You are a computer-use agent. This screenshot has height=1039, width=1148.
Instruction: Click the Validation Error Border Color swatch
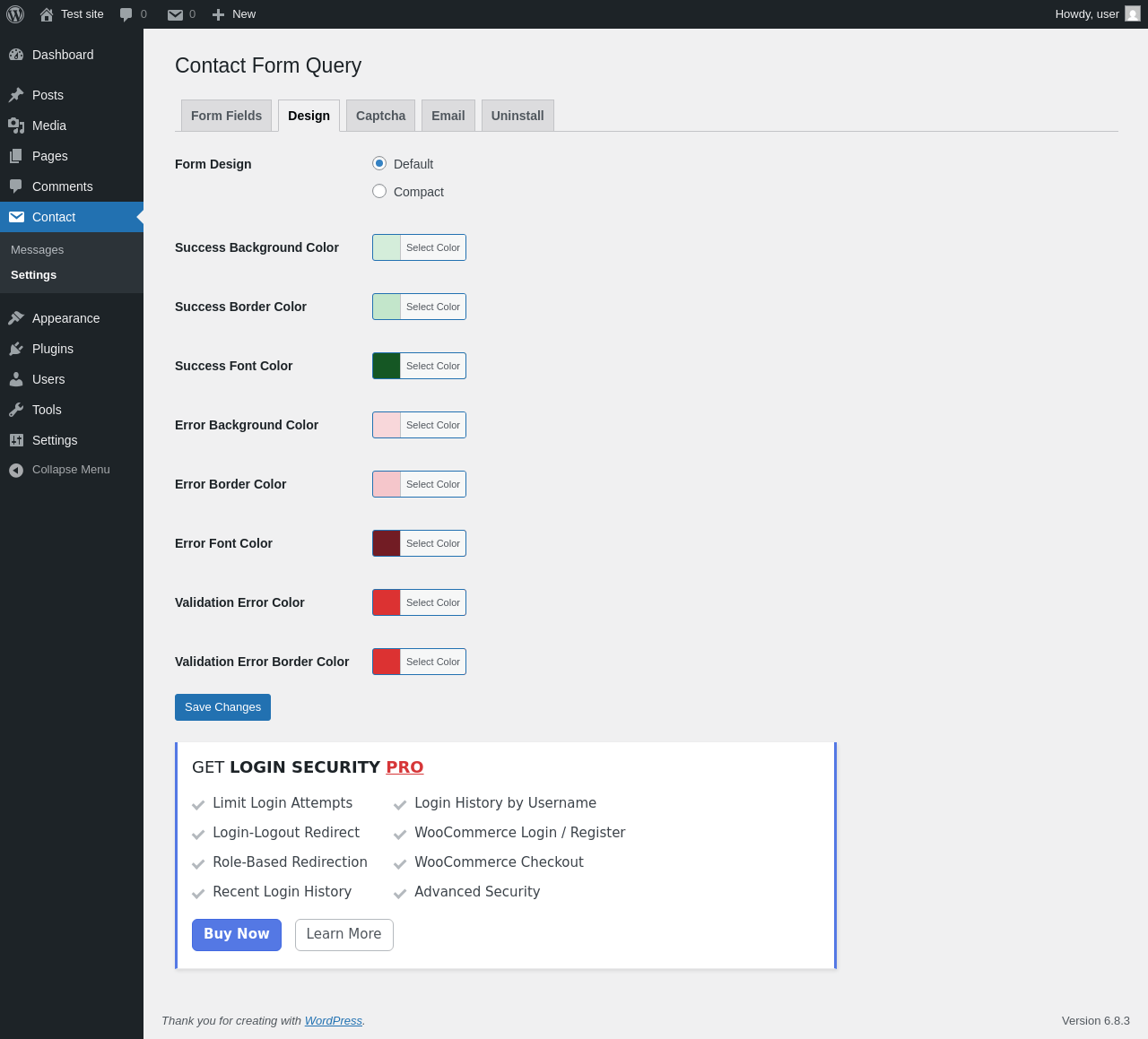pos(387,662)
